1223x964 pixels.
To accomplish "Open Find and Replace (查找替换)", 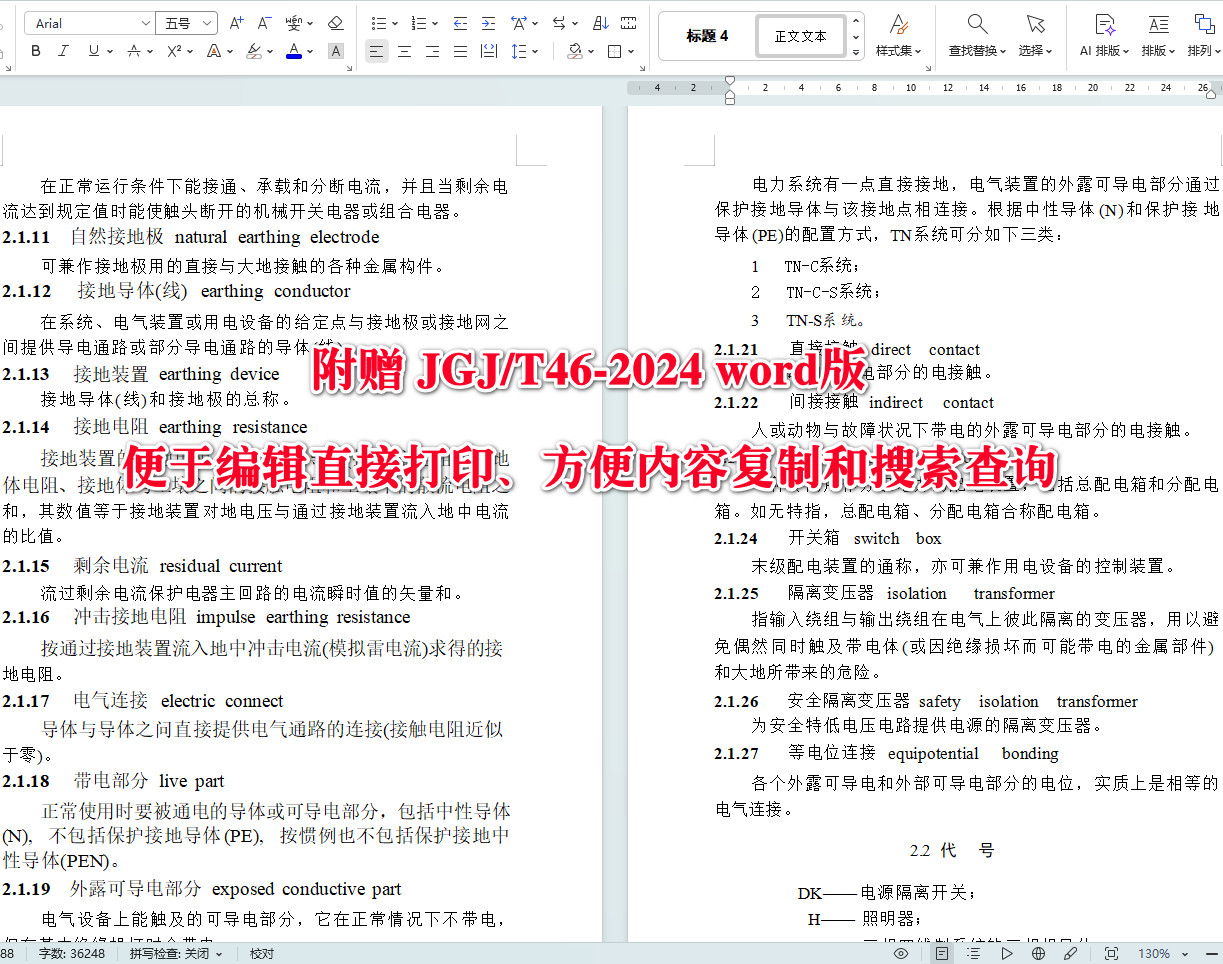I will point(976,35).
